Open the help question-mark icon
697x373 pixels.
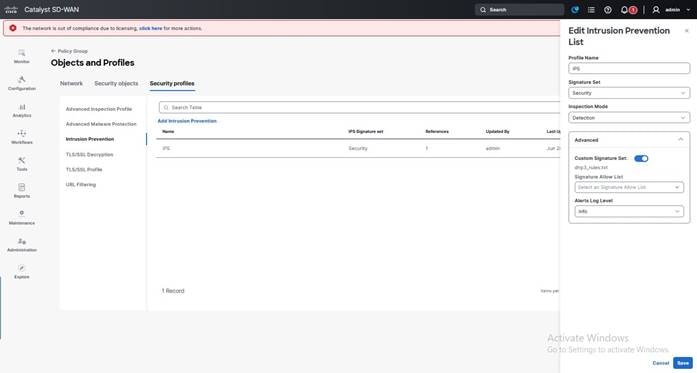pyautogui.click(x=608, y=10)
